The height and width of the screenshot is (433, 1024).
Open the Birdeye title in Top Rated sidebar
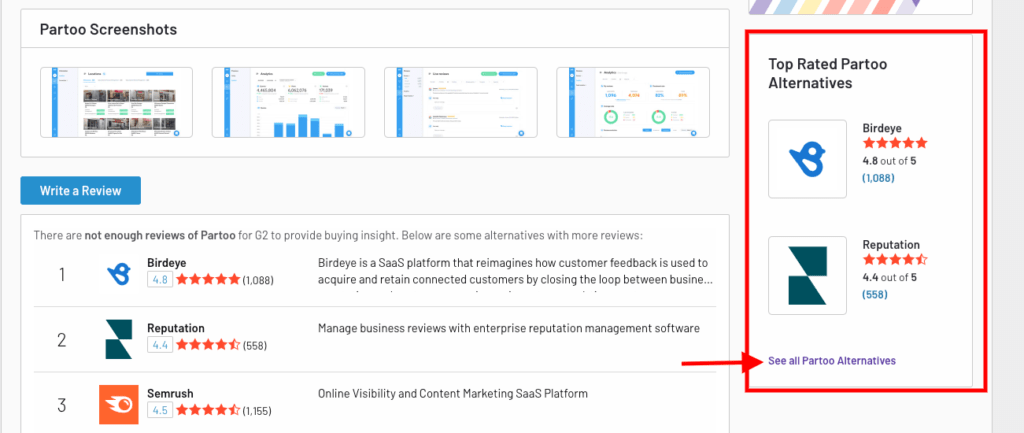(x=882, y=128)
